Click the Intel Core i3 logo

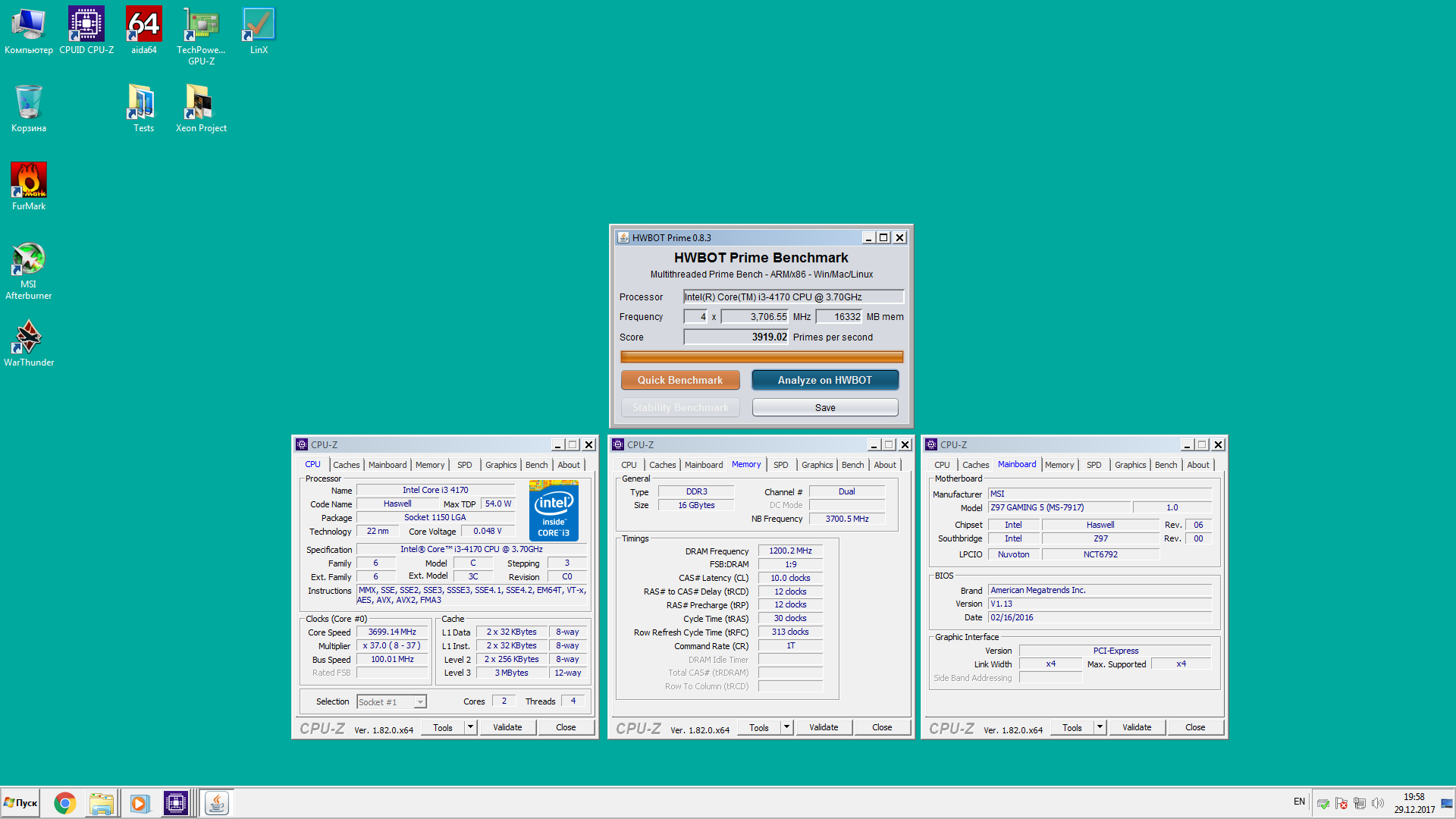tap(554, 510)
